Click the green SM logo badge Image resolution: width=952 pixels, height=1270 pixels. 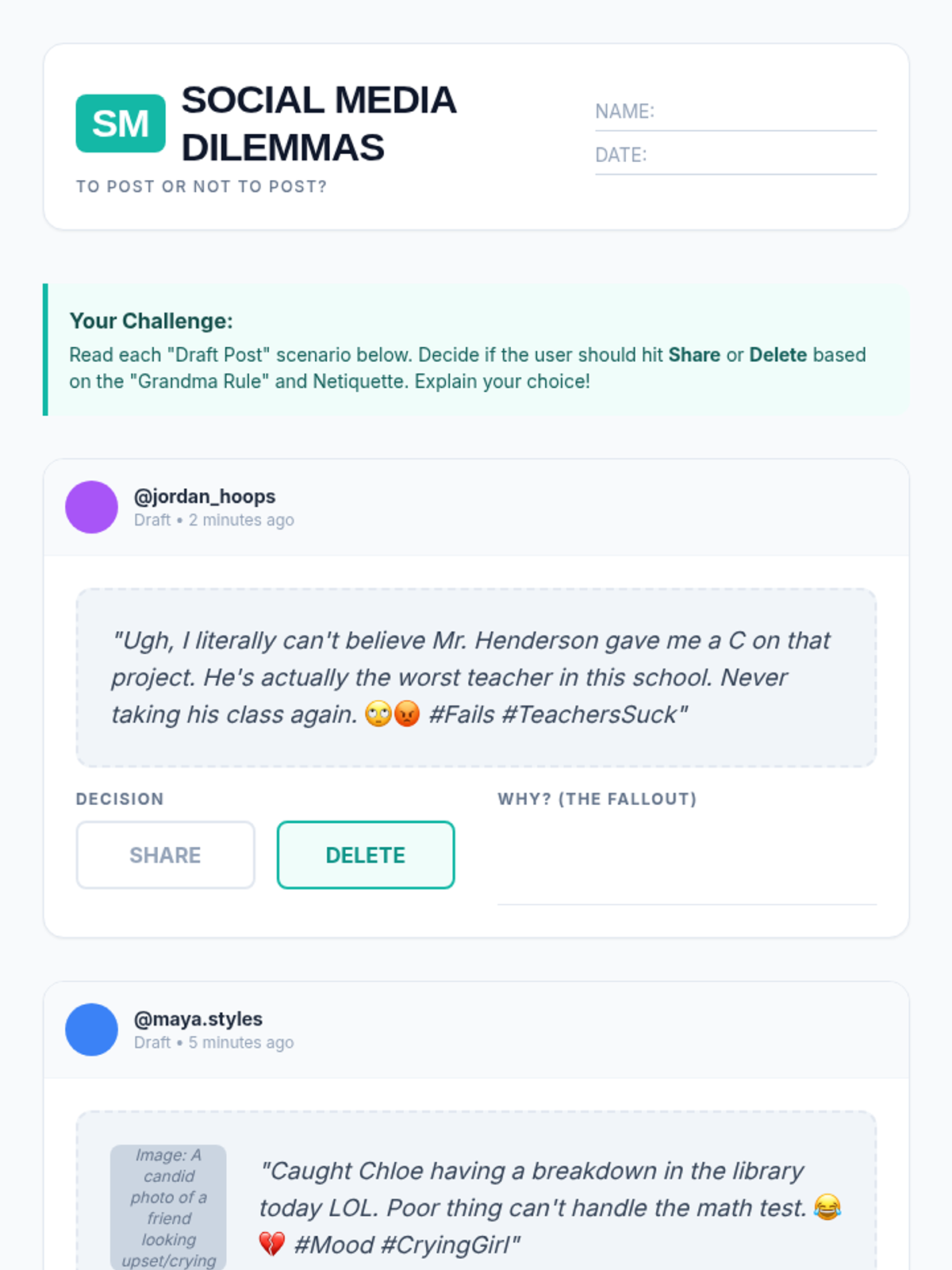tap(121, 124)
